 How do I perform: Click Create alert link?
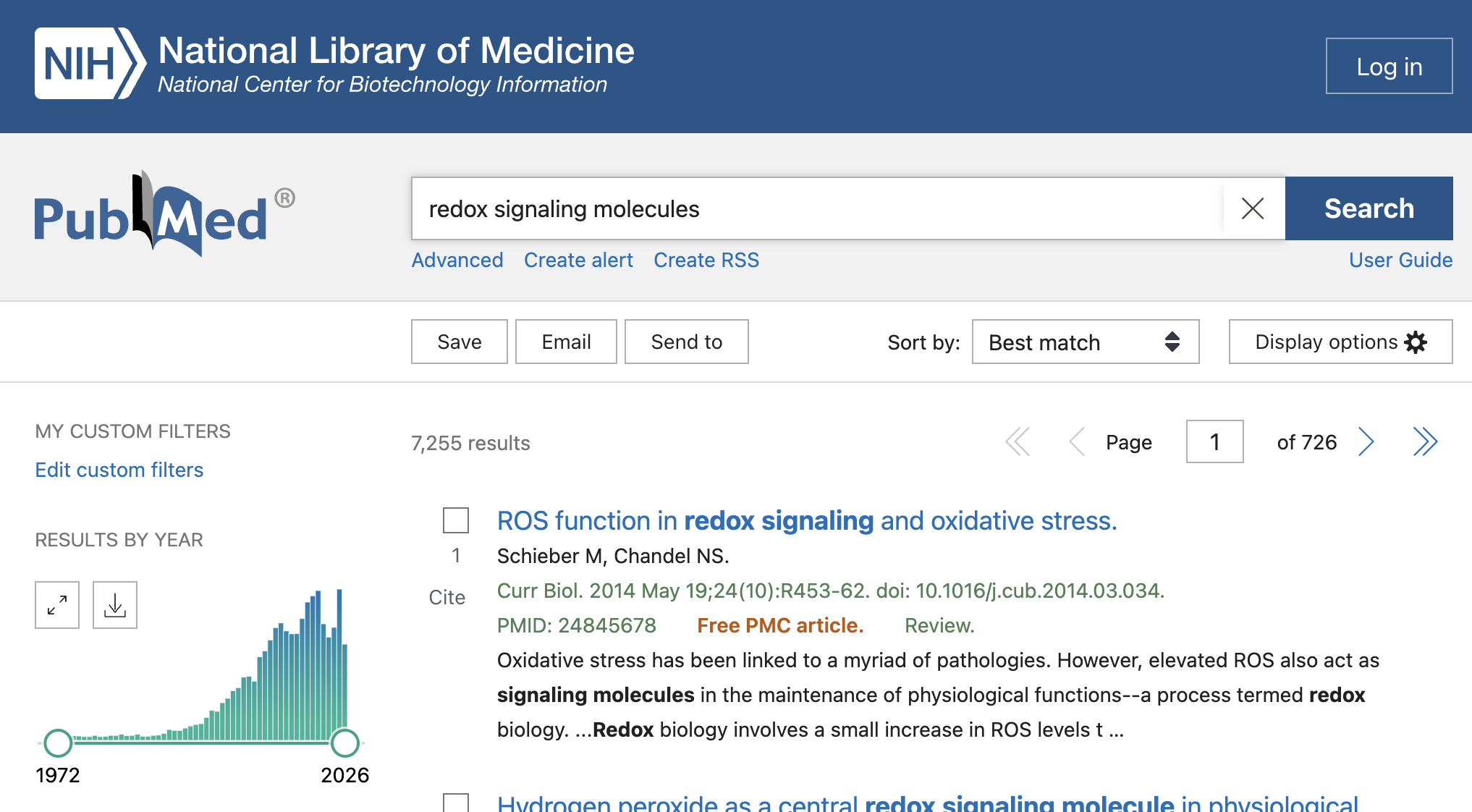[x=578, y=260]
